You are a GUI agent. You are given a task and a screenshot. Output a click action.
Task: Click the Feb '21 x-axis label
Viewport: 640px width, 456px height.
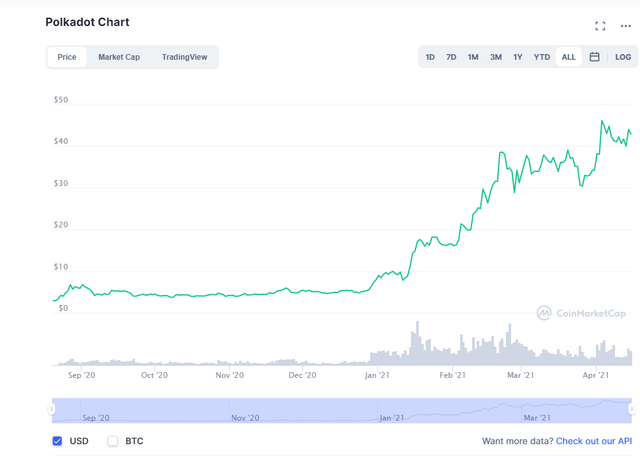click(452, 375)
